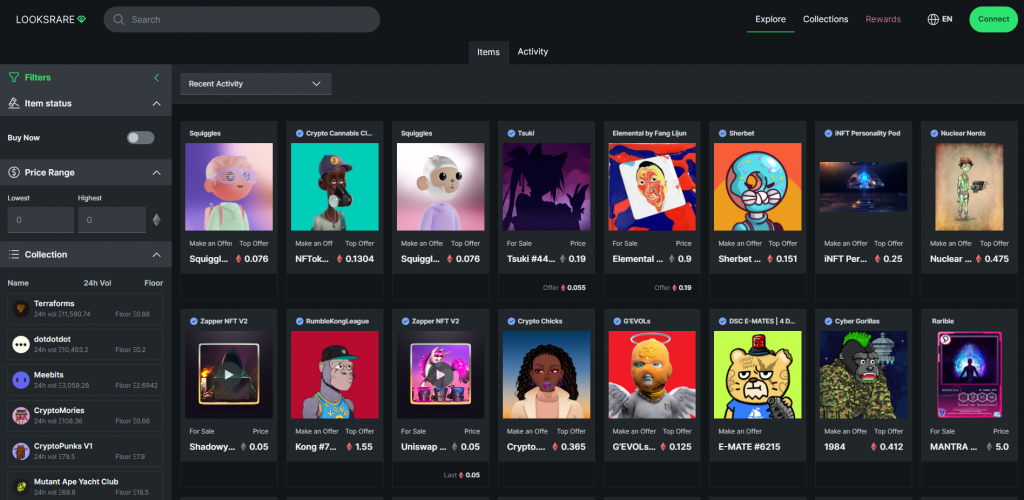
Task: Switch to the Activity tab
Action: click(x=533, y=52)
